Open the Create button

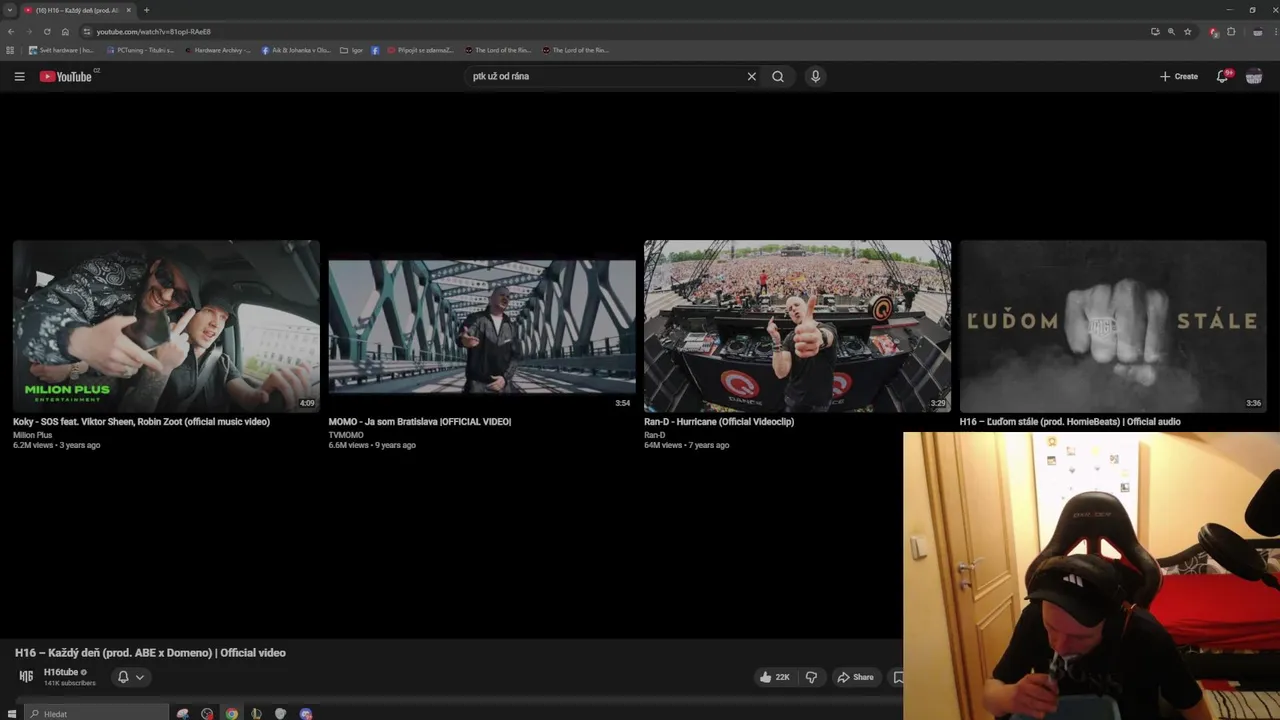(1179, 76)
